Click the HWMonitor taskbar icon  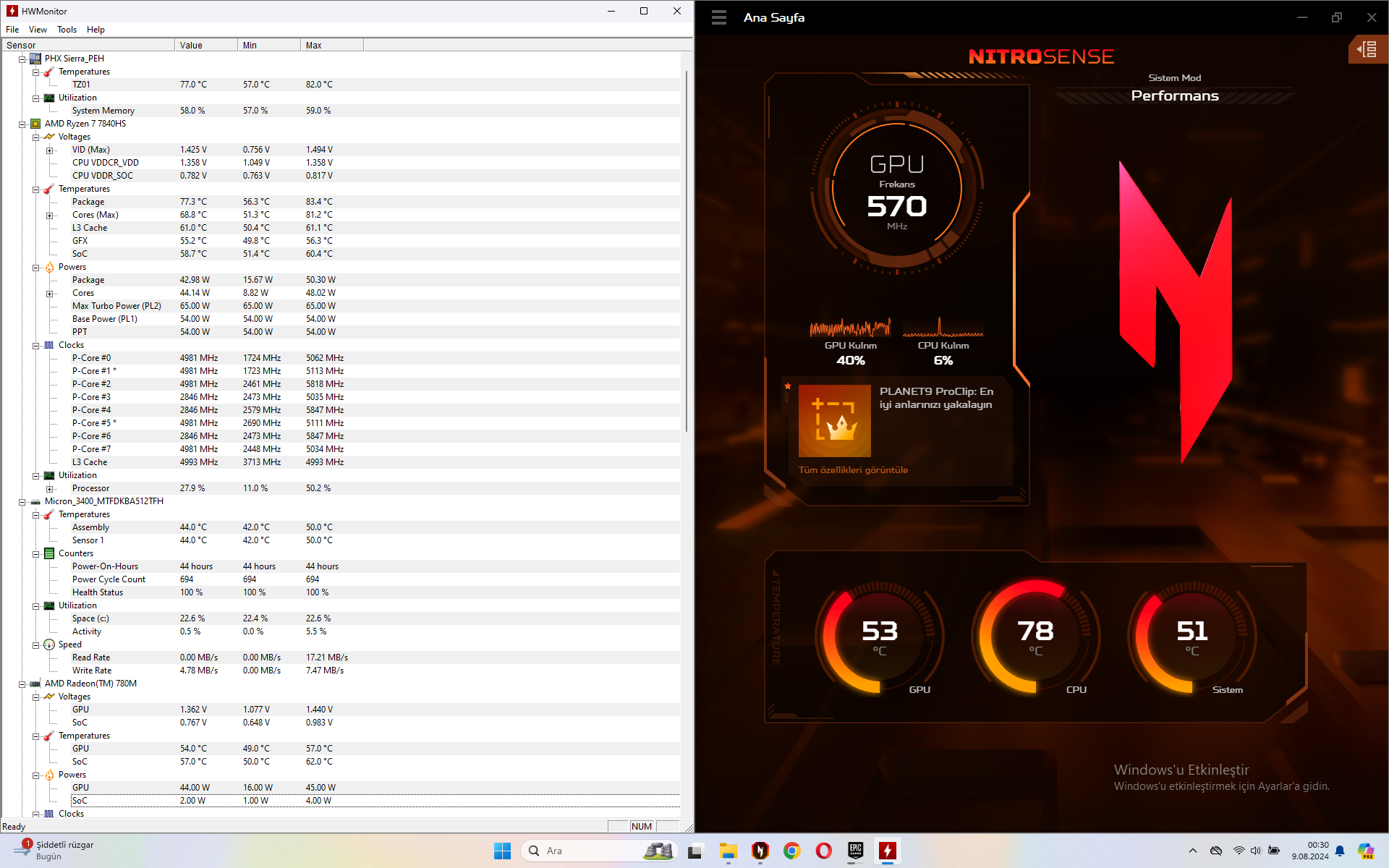coord(887,851)
